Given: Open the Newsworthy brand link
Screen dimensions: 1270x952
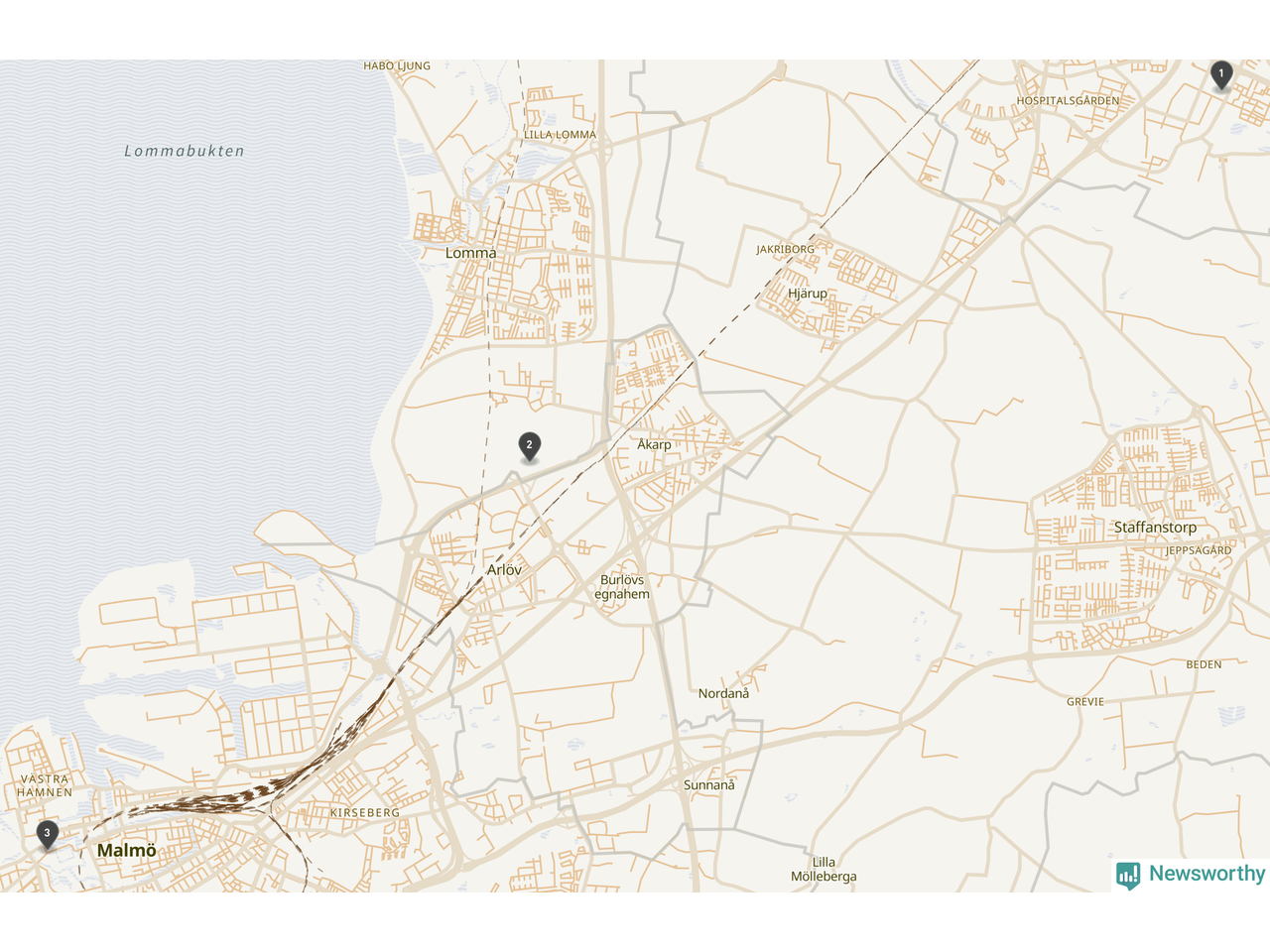Looking at the screenshot, I should 1191,875.
